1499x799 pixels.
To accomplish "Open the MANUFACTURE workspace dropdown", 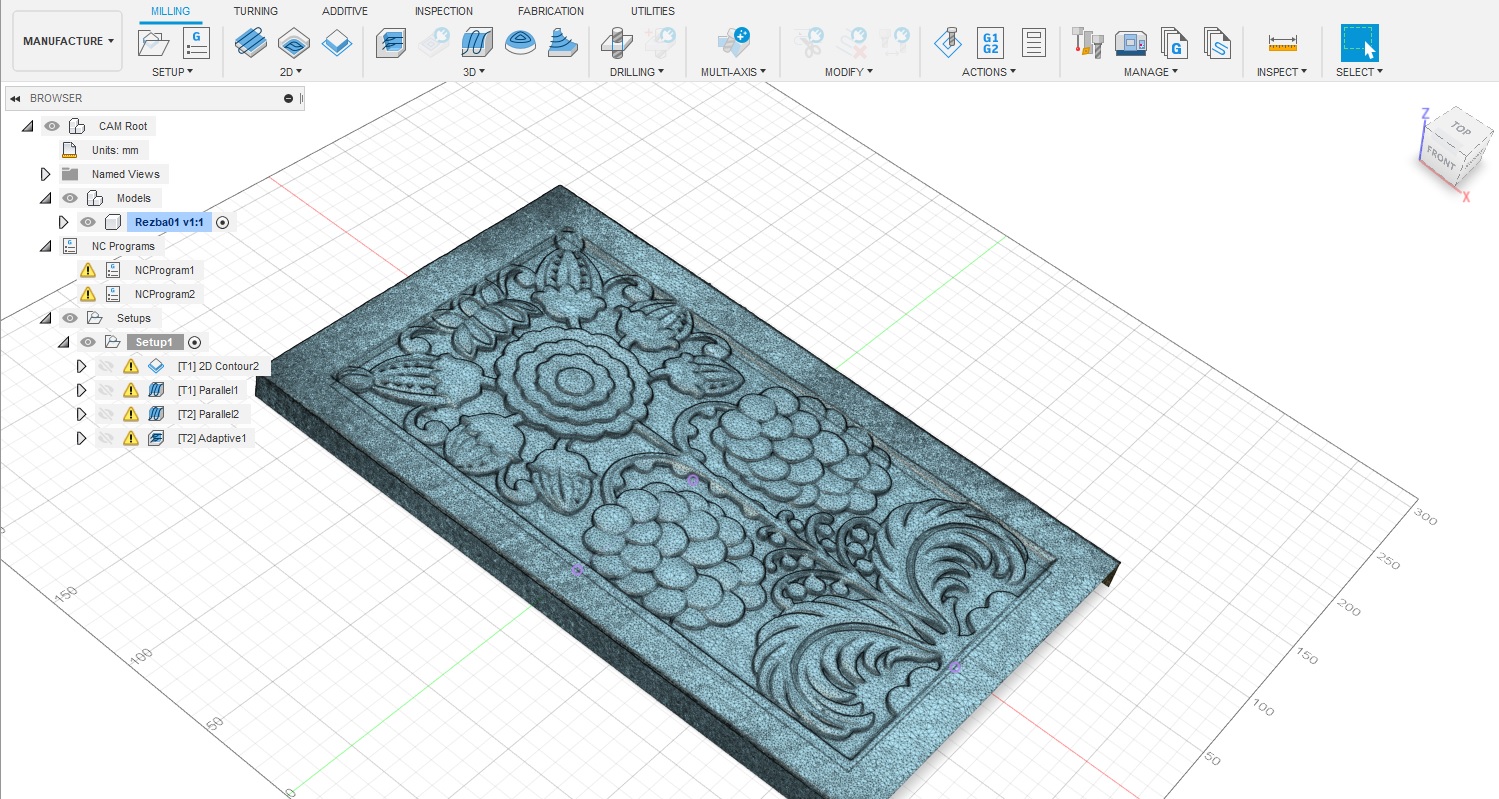I will click(x=68, y=41).
